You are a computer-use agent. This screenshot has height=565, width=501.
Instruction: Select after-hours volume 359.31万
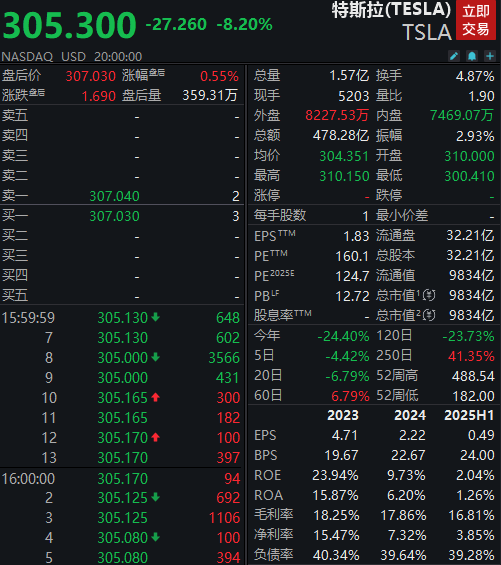(x=210, y=95)
